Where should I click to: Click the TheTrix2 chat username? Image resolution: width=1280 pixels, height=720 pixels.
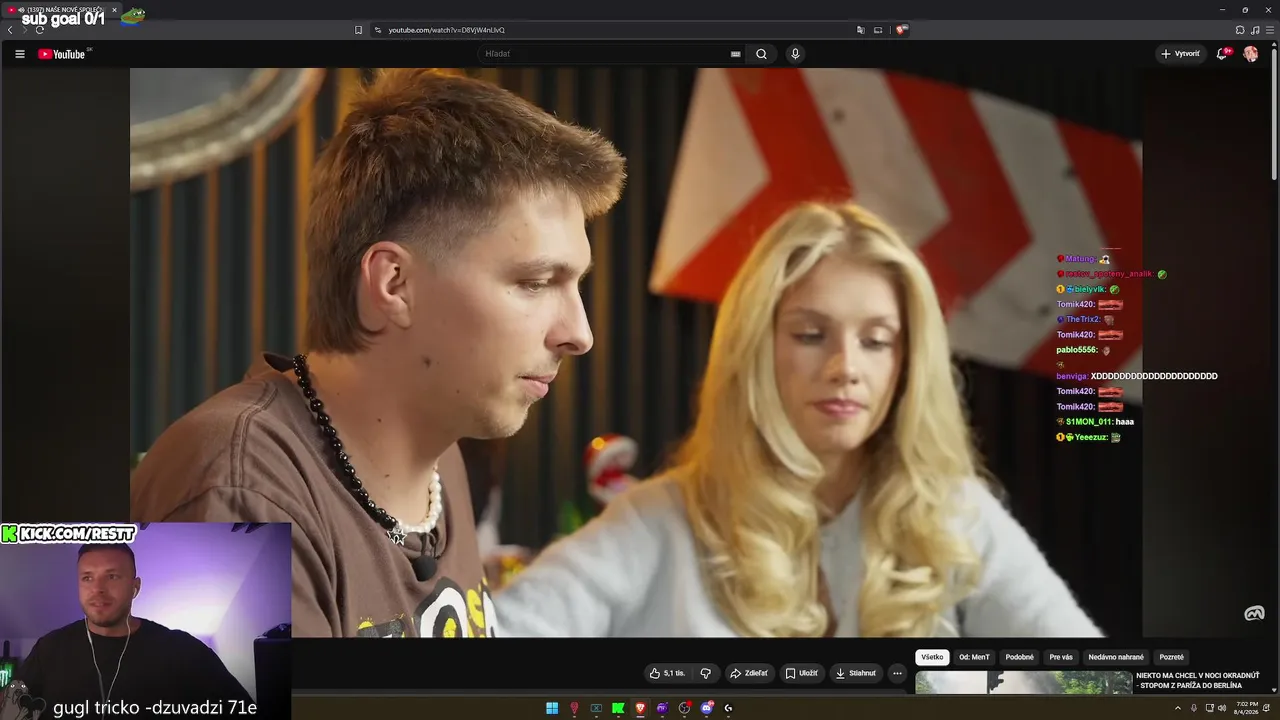tap(1081, 320)
